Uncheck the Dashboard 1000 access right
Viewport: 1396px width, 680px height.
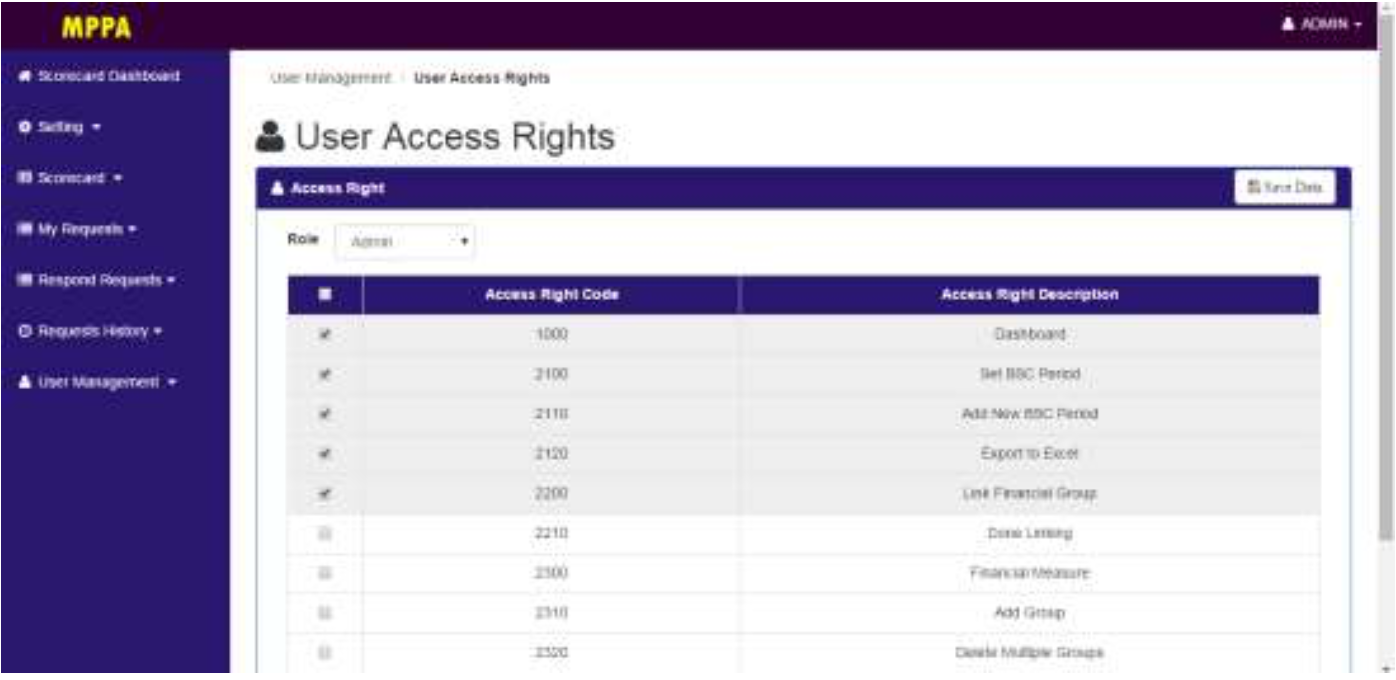(325, 335)
